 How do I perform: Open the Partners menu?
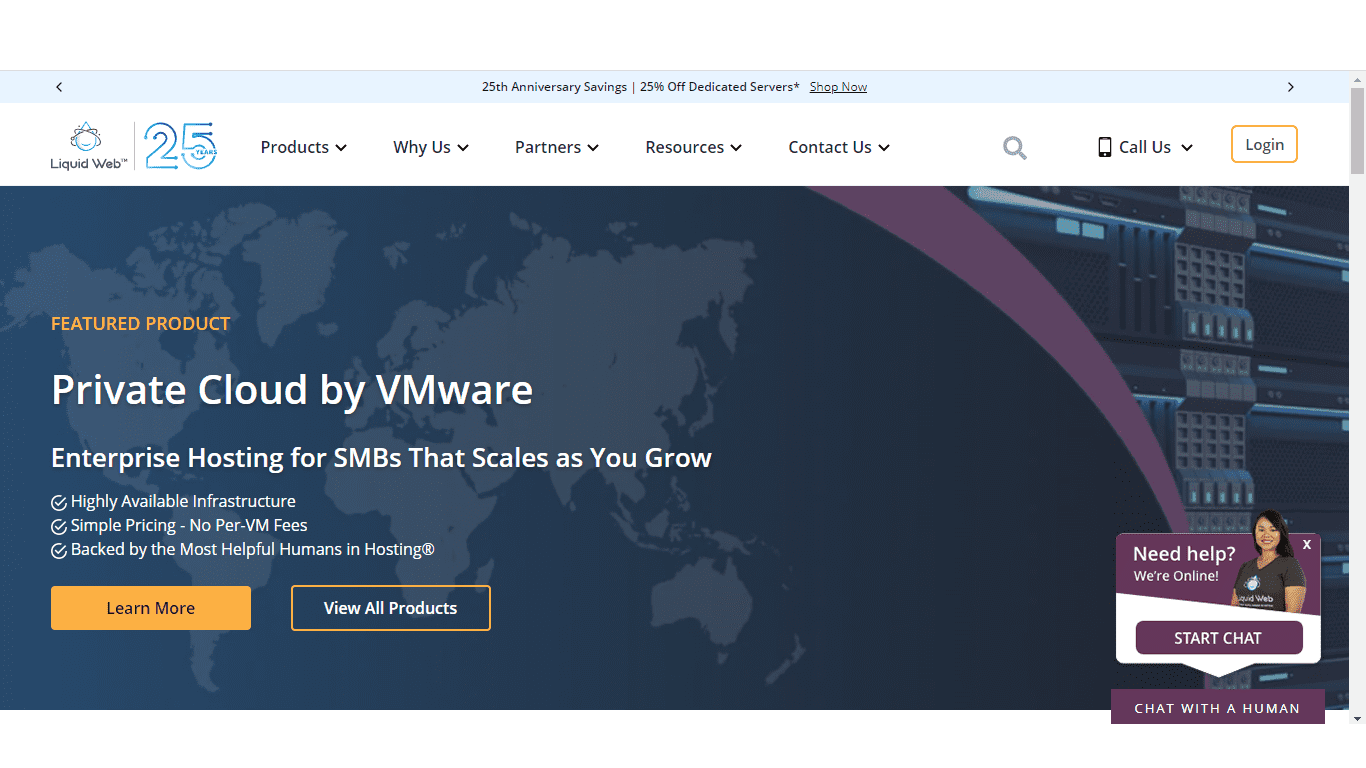click(557, 147)
